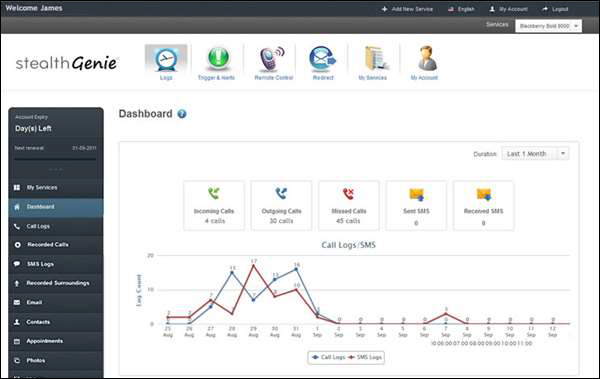Screen dimensions: 600x379
Task: Open the Remote Control phone icon
Action: [x=272, y=59]
